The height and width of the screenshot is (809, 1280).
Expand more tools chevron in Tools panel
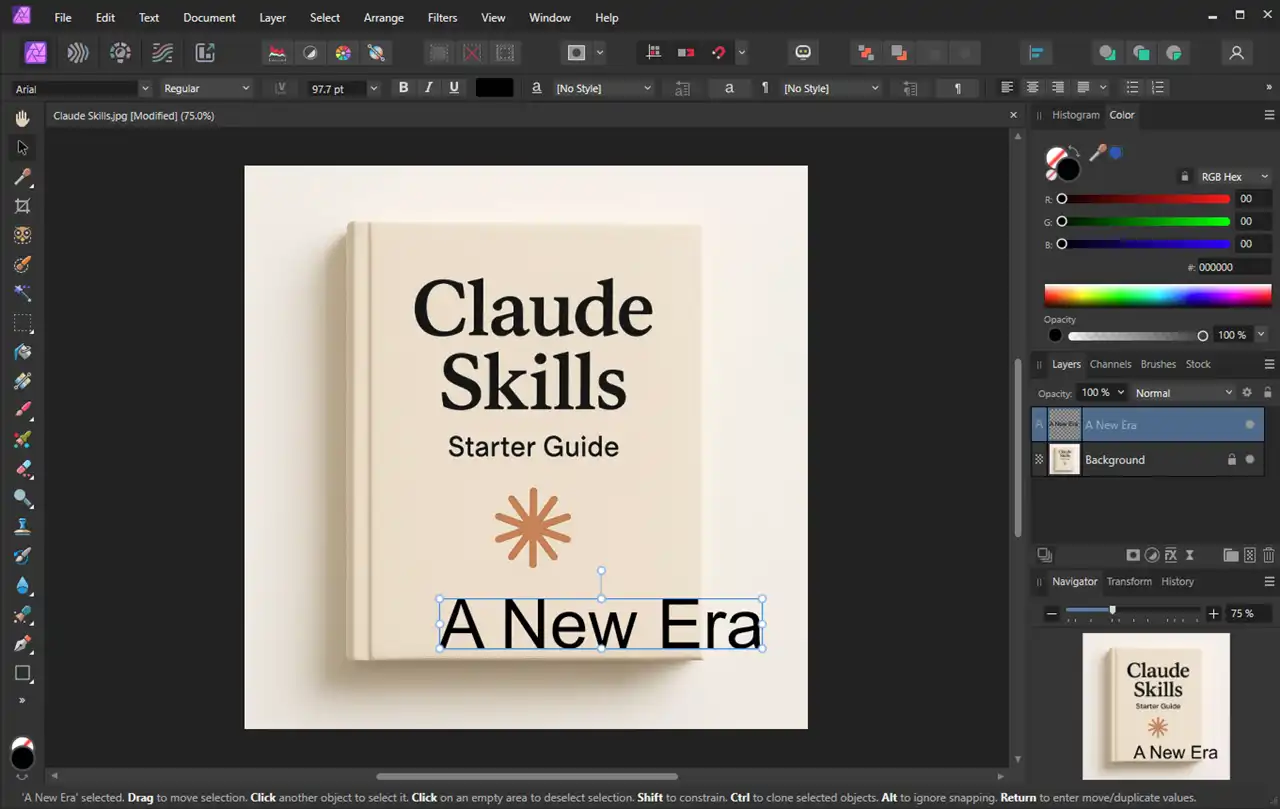(x=22, y=700)
